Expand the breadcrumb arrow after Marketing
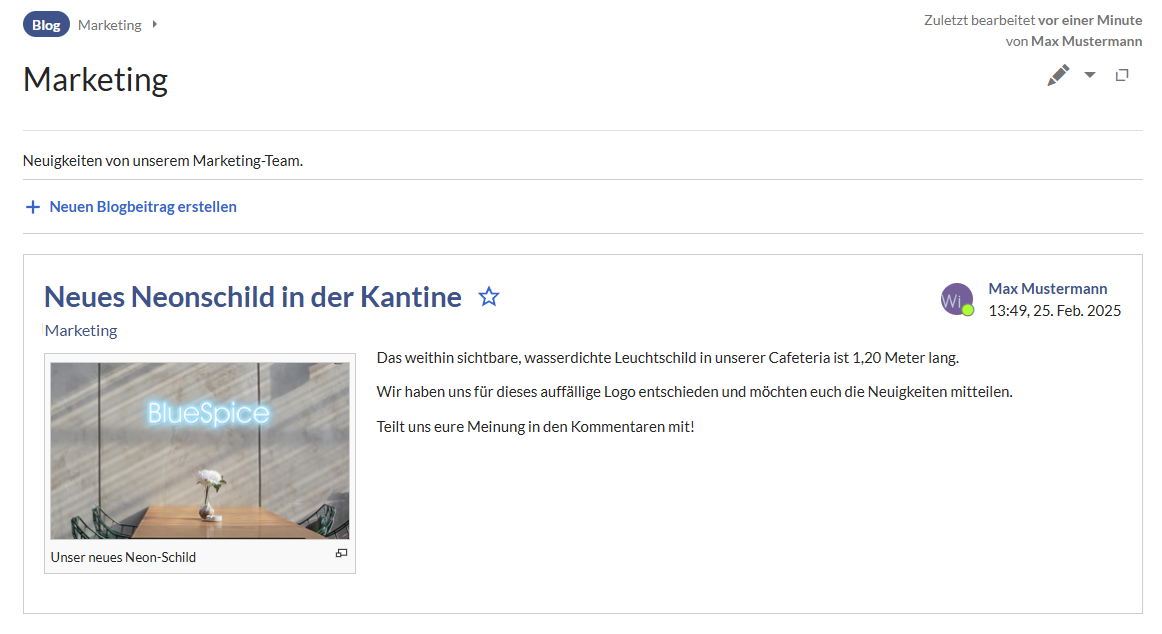 pyautogui.click(x=155, y=24)
